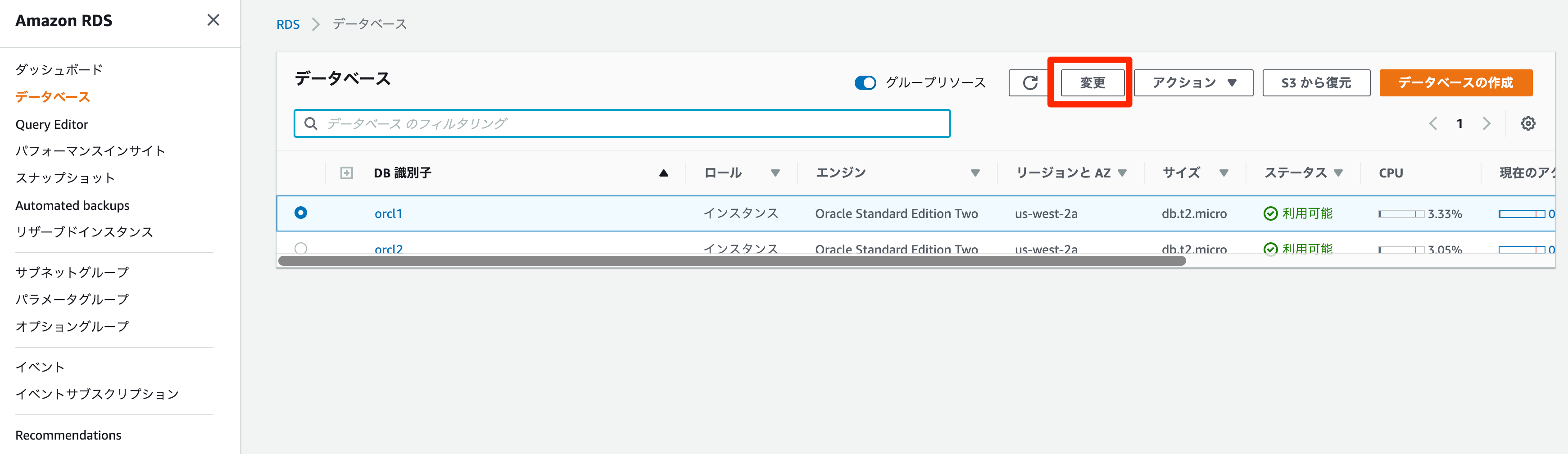
Task: Go to previous page of results
Action: tap(1433, 123)
